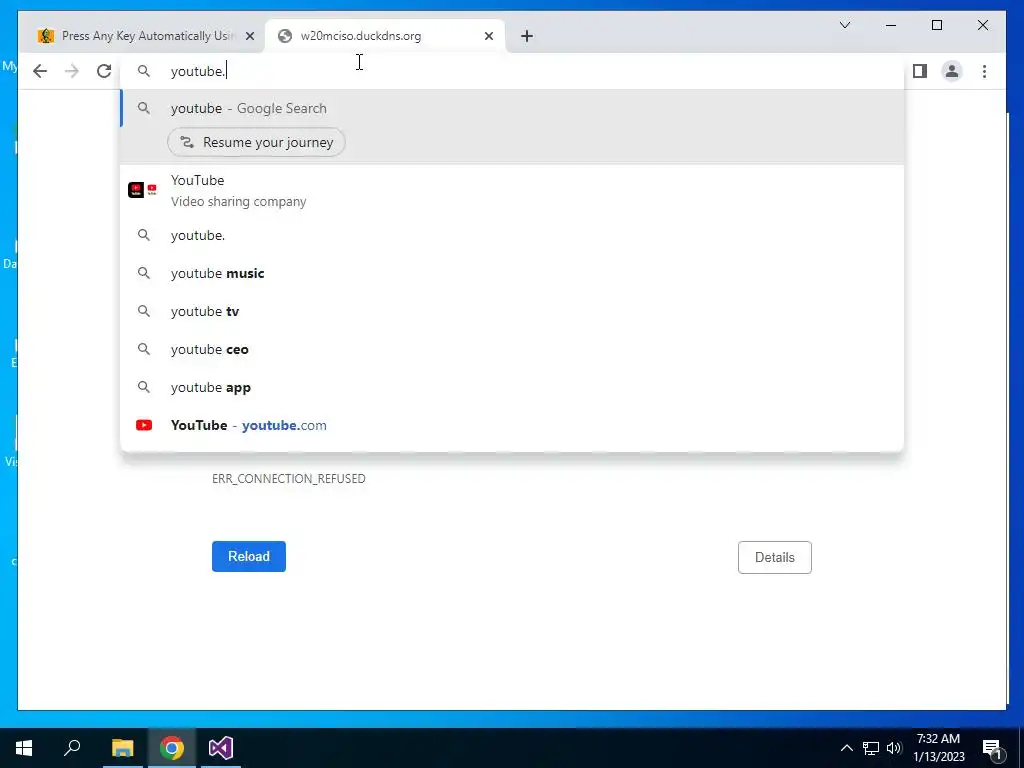Close the 'Press Any Key Automatically' tab
Viewport: 1024px width, 768px height.
tap(249, 36)
